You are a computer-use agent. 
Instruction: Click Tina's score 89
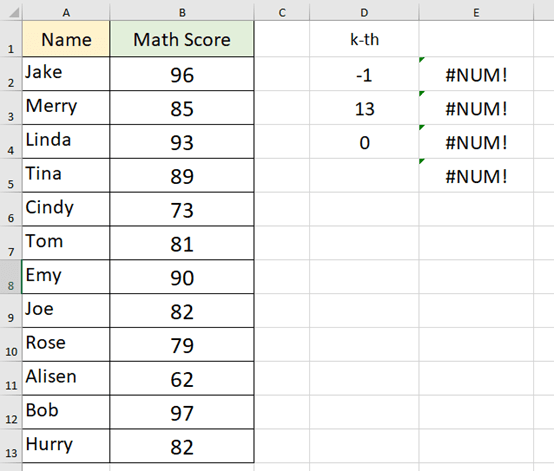tap(182, 175)
